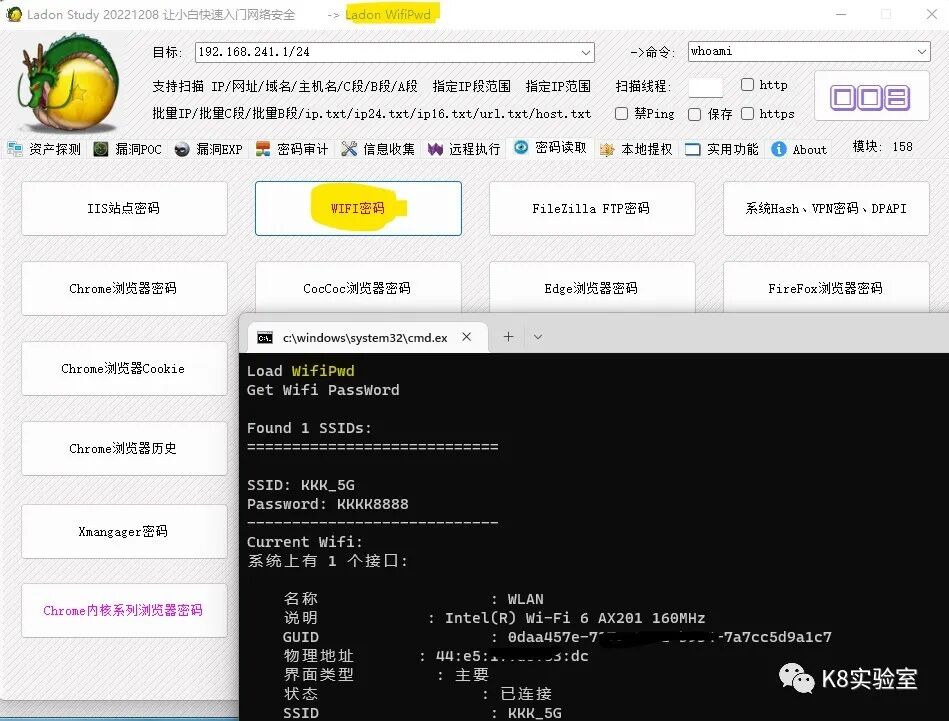Toggle the 保存 checkbox
The width and height of the screenshot is (949, 721).
[694, 114]
